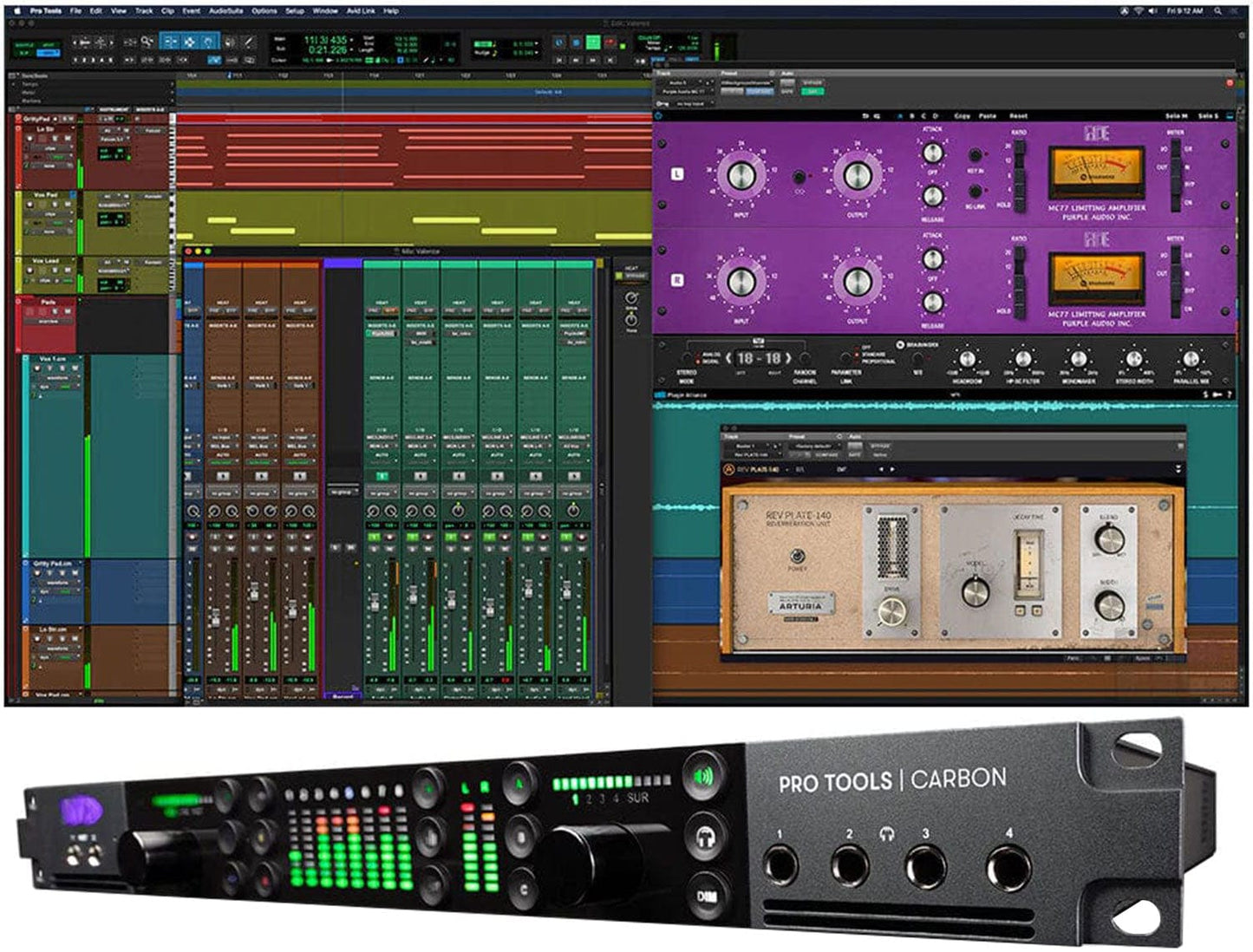
Task: Click Reset in the MC77 plugin header
Action: pos(1020,115)
